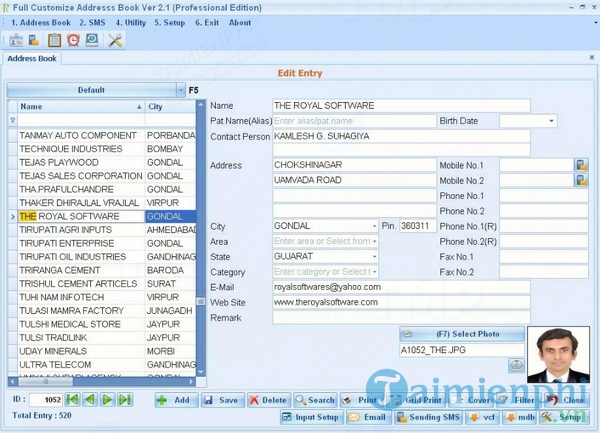
Task: Expand the Birth Date picker dropdown
Action: pyautogui.click(x=551, y=121)
